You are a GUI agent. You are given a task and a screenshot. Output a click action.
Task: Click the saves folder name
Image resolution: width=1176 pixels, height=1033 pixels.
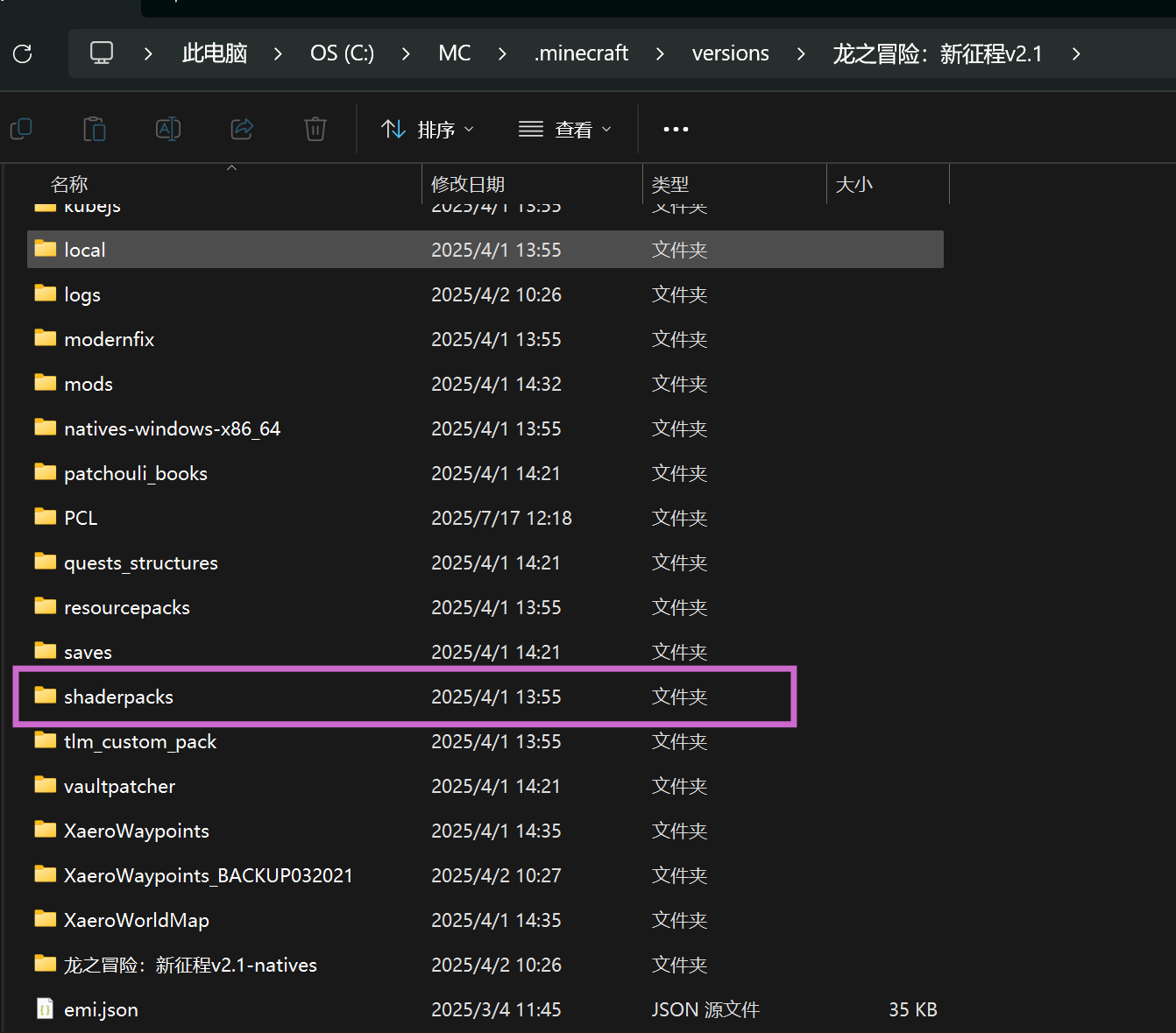[88, 652]
